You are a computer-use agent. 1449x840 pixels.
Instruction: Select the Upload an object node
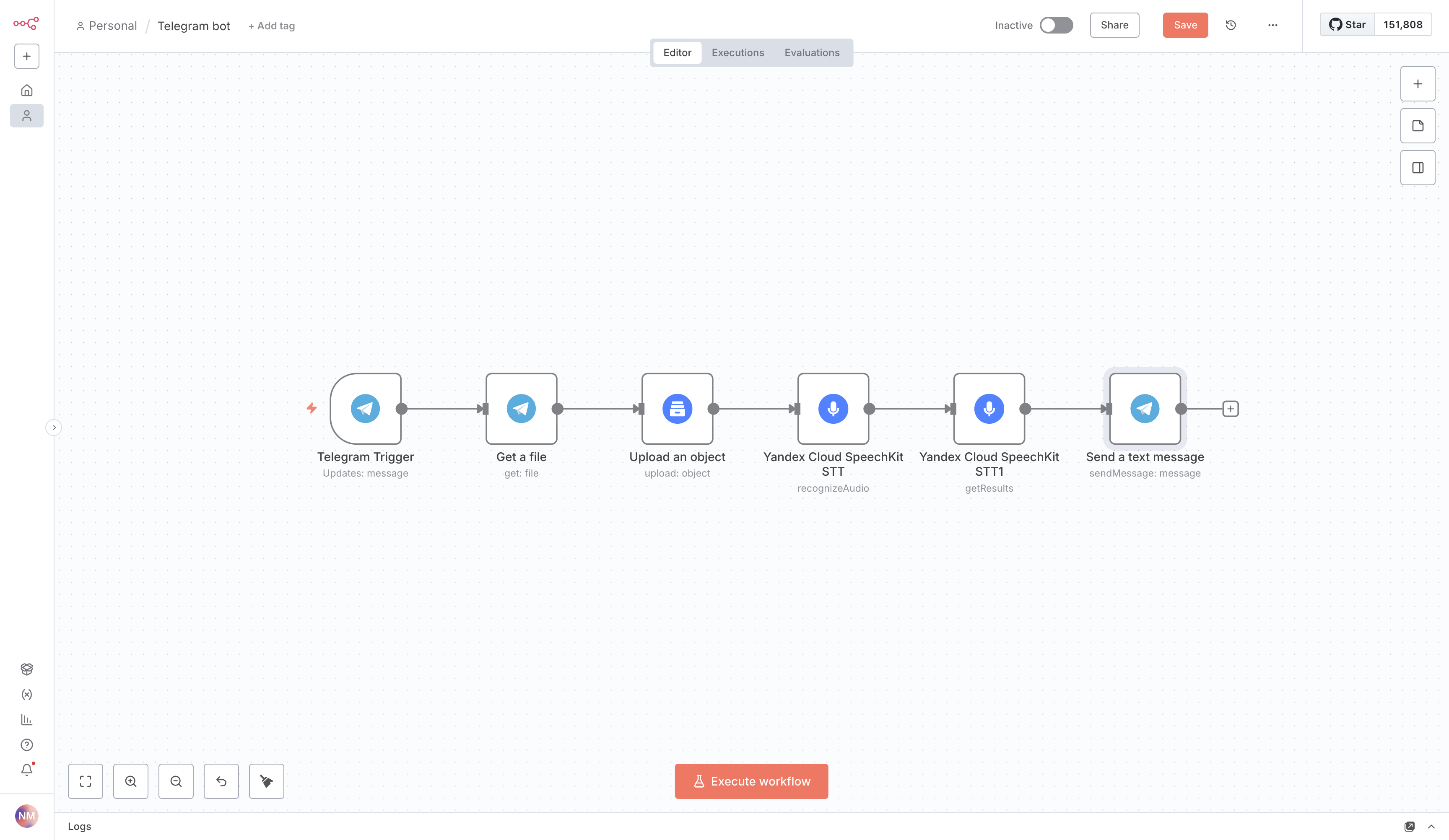coord(677,409)
